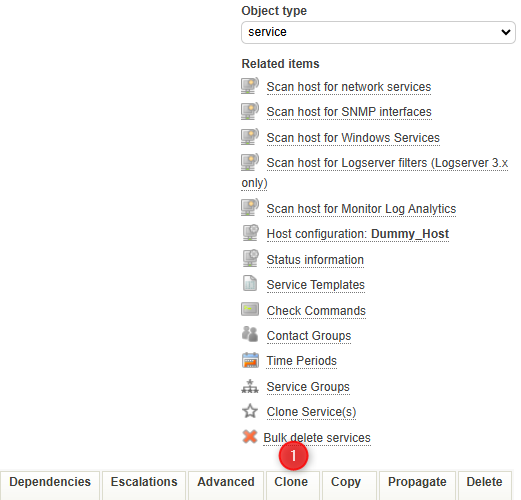Viewport: 521px width, 500px height.
Task: Click the Contact Groups people icon
Action: (x=250, y=334)
